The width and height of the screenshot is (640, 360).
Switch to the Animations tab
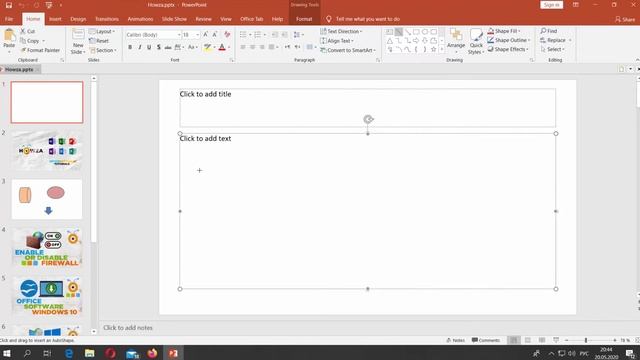[x=140, y=19]
